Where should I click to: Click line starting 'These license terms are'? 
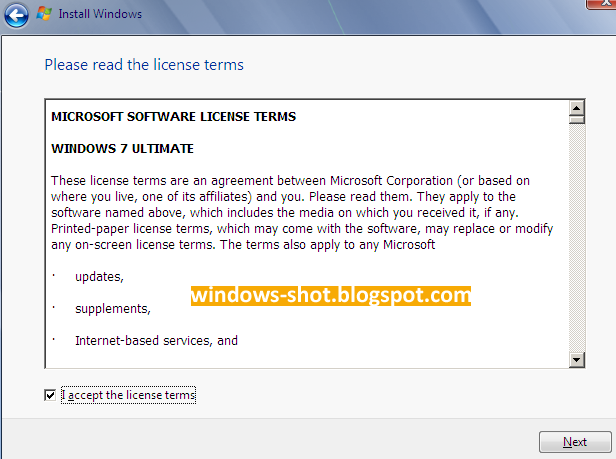pos(290,181)
